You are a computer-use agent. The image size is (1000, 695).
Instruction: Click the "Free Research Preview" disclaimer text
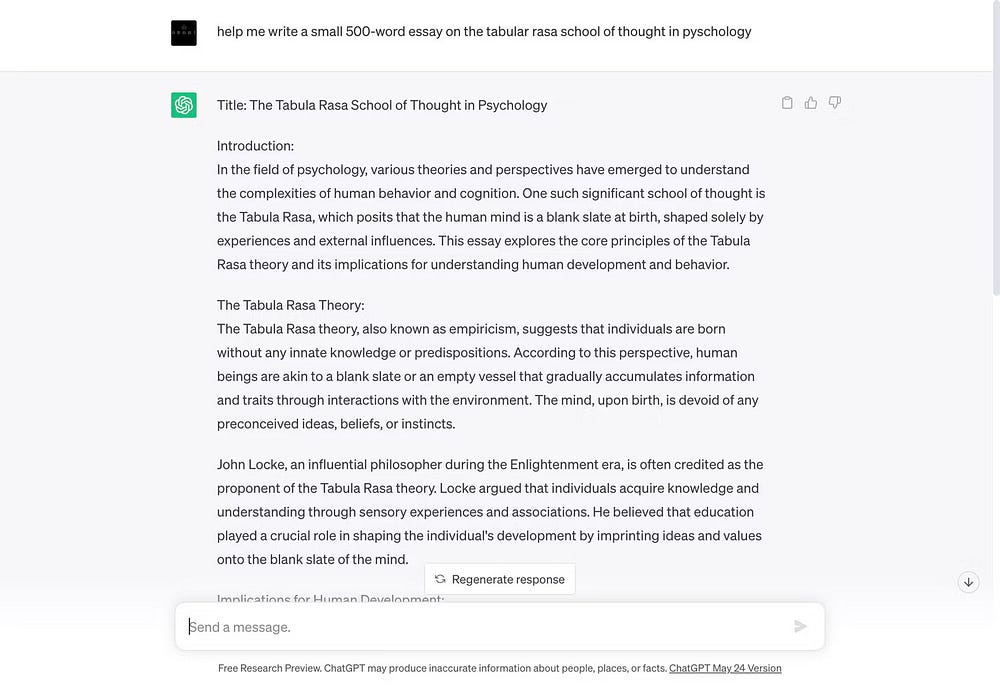(x=442, y=668)
